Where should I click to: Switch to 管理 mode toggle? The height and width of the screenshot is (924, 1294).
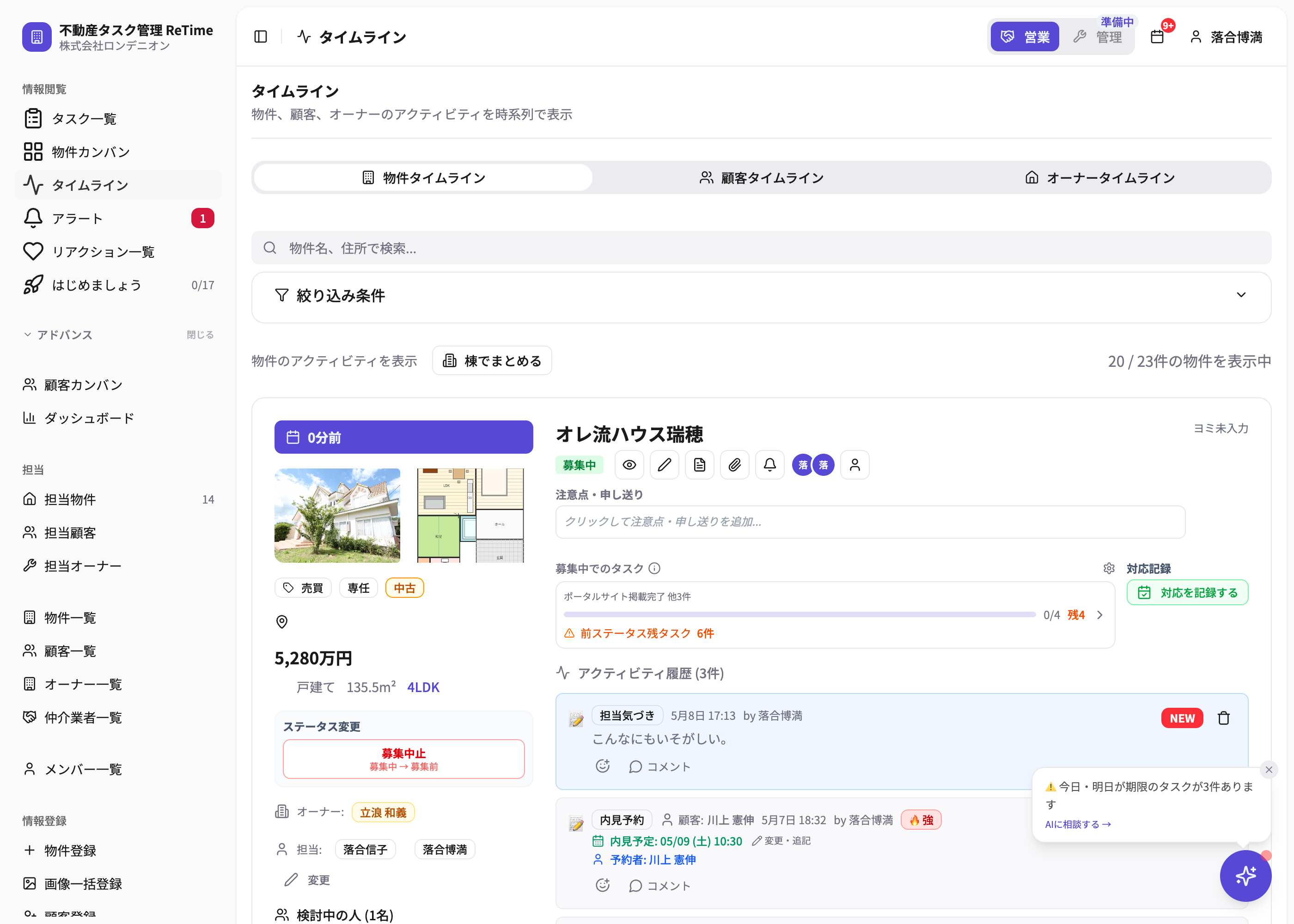coord(1098,37)
